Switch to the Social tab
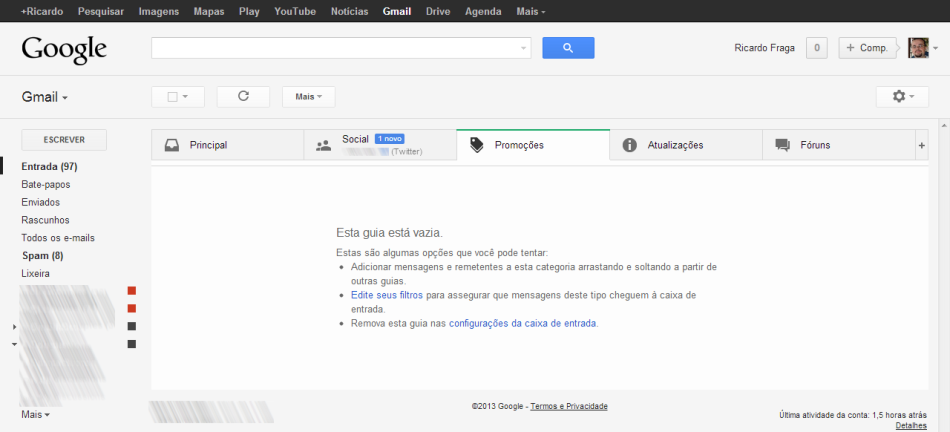950x432 pixels. point(380,145)
